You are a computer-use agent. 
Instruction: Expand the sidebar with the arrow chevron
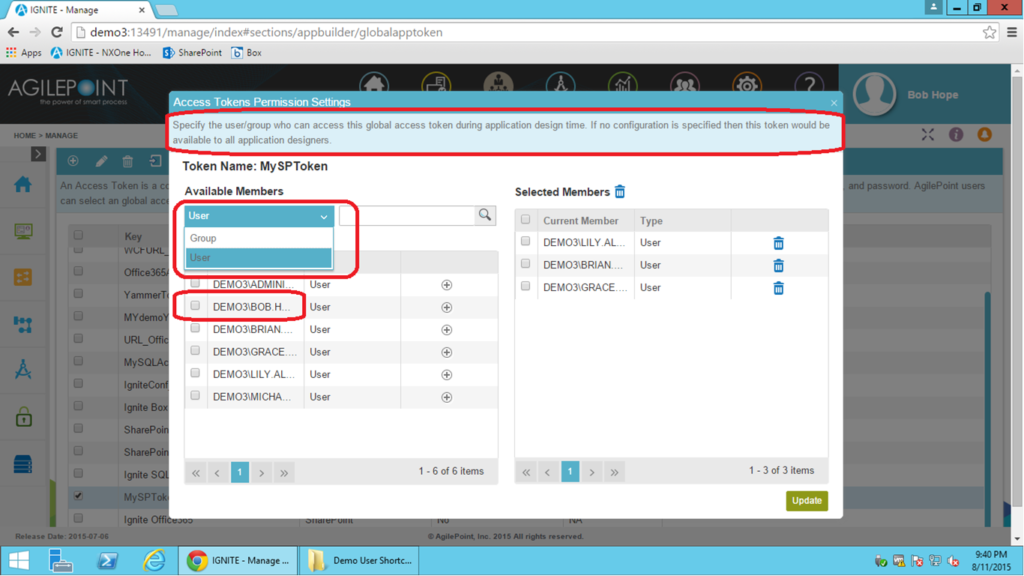point(37,154)
